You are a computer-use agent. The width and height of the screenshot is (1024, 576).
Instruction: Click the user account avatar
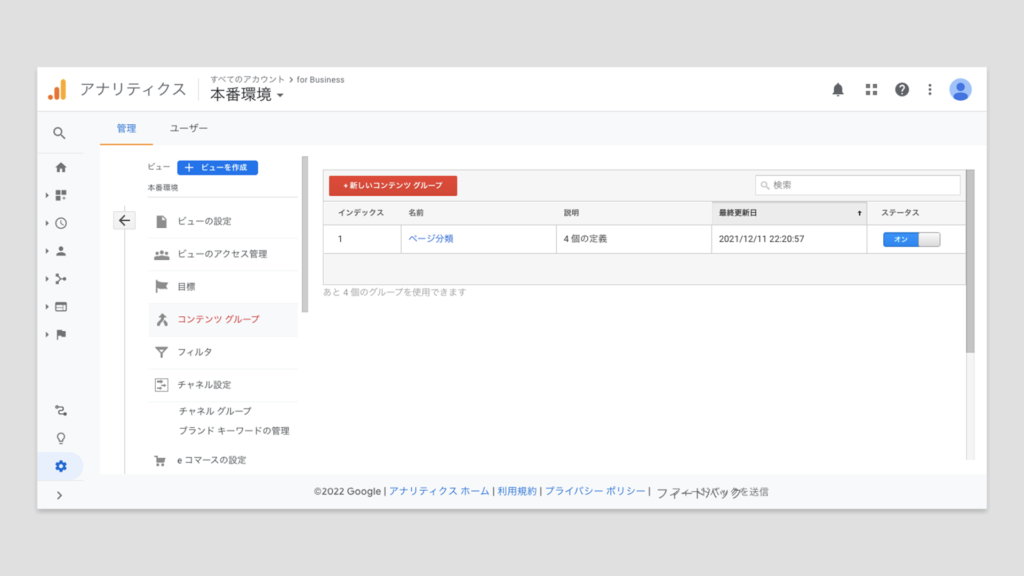[960, 90]
